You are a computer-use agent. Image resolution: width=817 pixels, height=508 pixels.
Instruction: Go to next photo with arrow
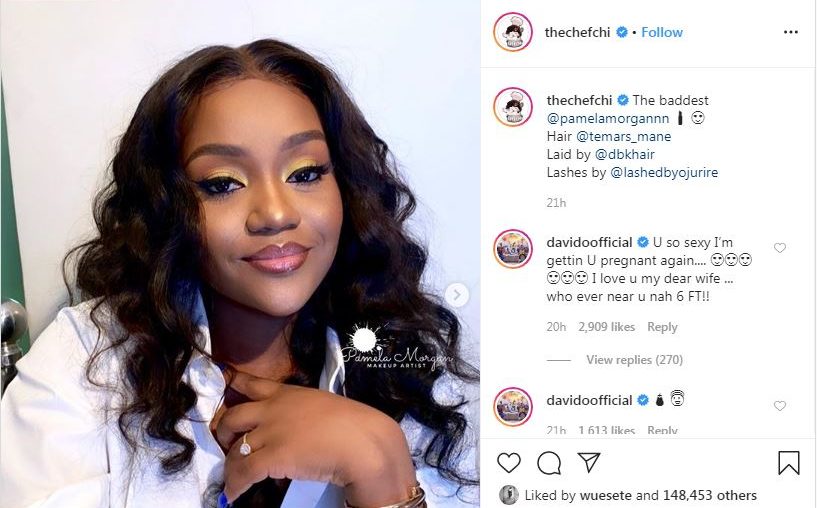[456, 295]
